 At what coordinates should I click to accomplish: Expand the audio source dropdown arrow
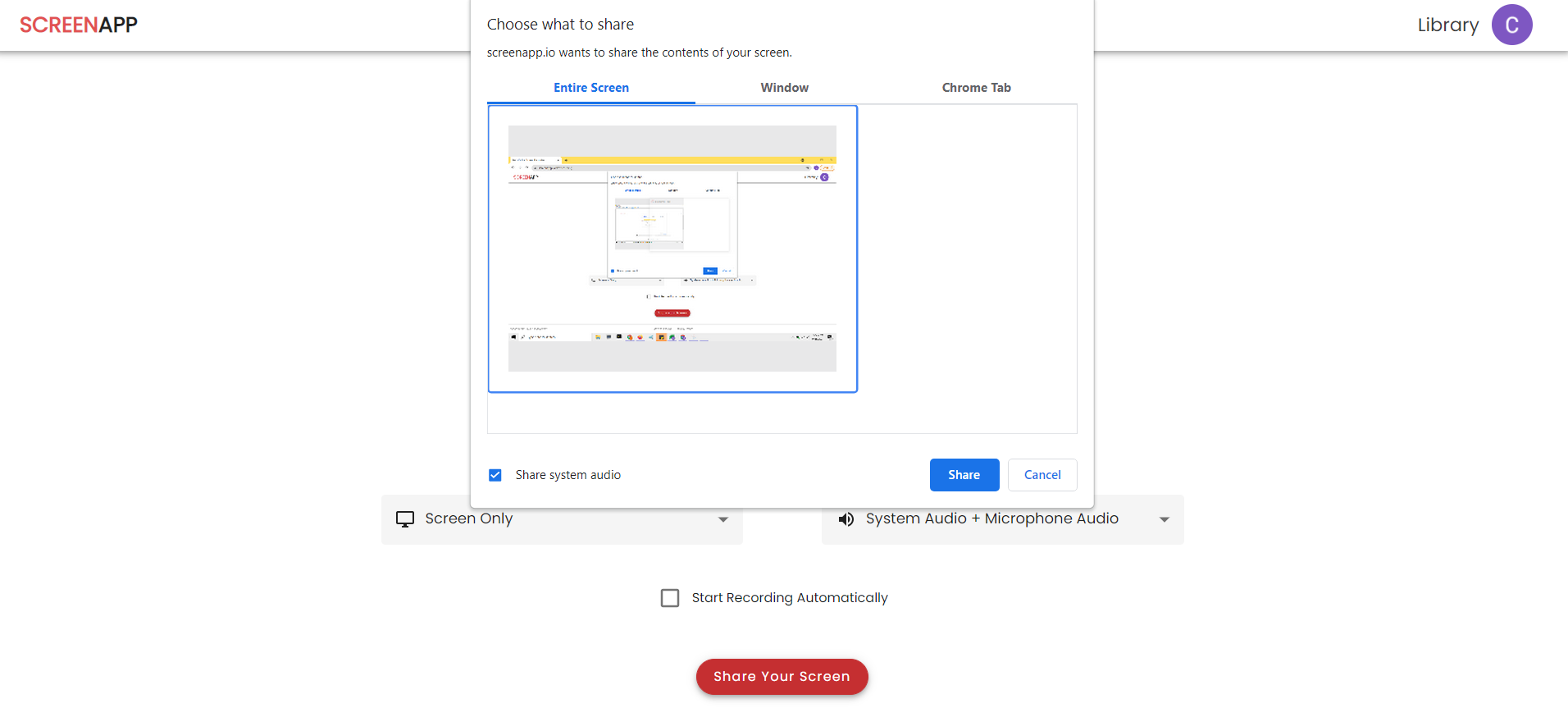[x=1164, y=519]
